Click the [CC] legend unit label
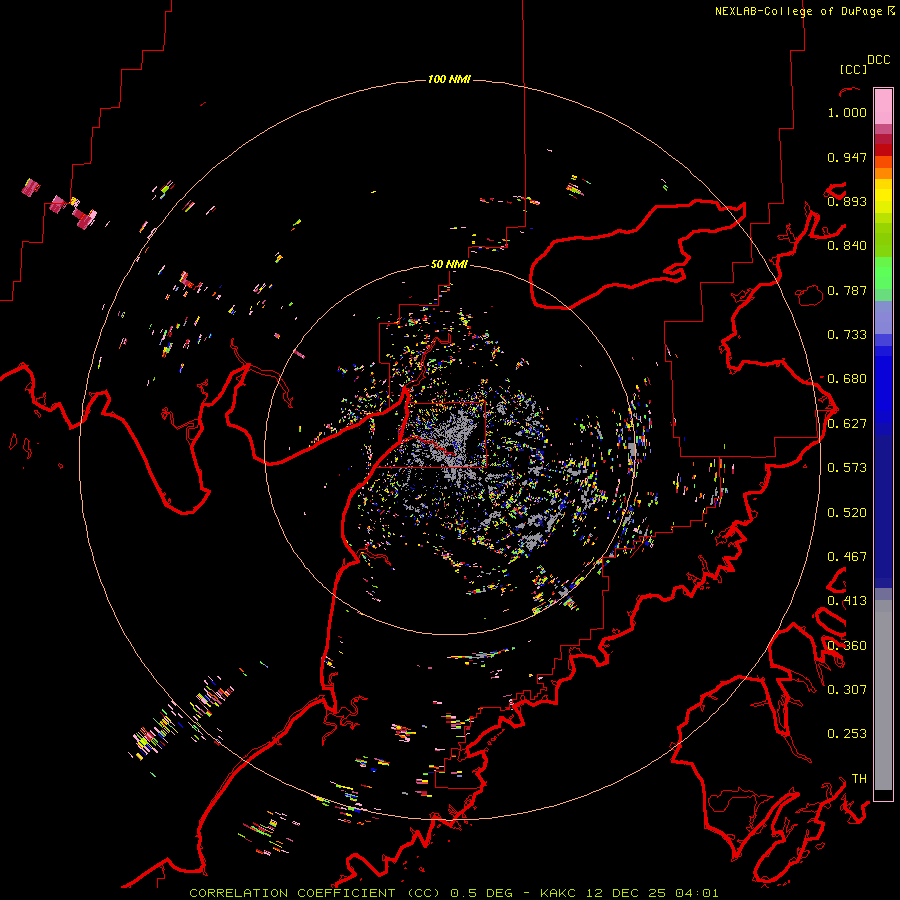The image size is (900, 900). point(853,69)
